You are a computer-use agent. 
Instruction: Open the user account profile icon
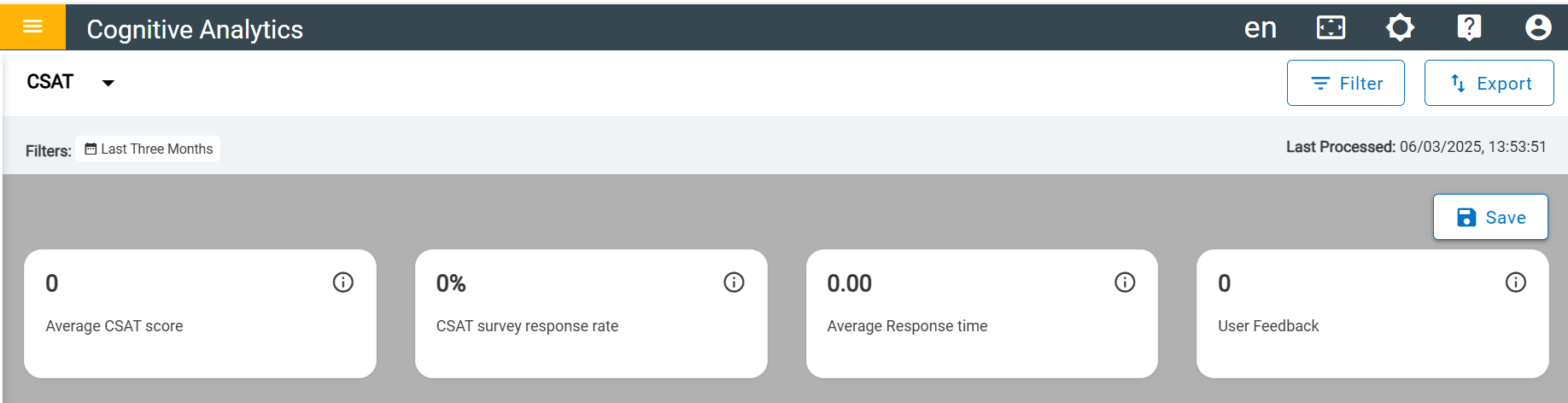[1538, 28]
